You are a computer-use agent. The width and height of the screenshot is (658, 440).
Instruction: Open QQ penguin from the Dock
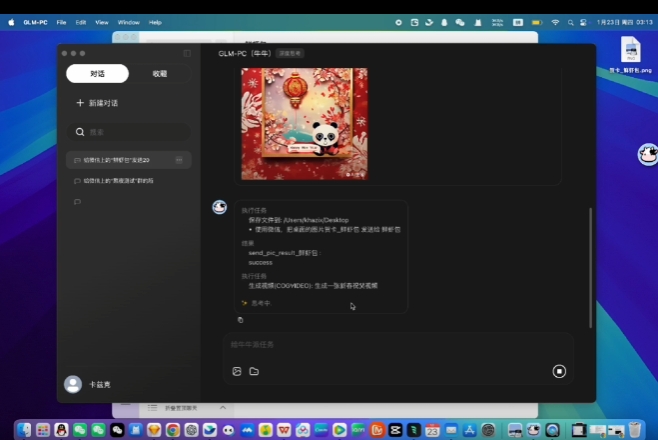click(x=61, y=430)
